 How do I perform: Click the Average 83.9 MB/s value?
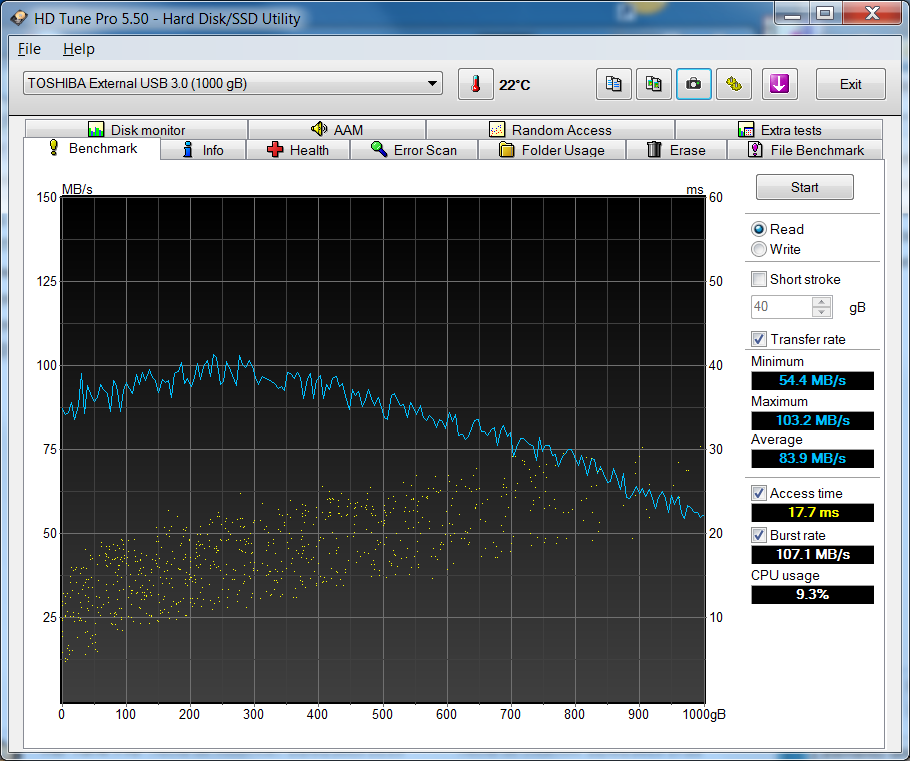point(812,459)
